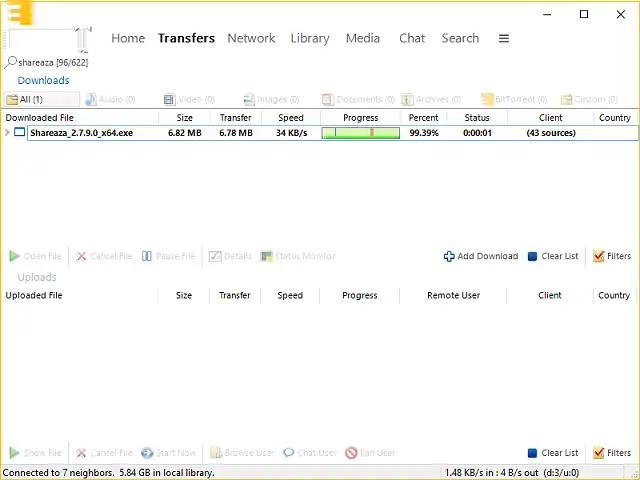Click the shareaza search magnifier icon
The image size is (640, 480).
[x=11, y=62]
